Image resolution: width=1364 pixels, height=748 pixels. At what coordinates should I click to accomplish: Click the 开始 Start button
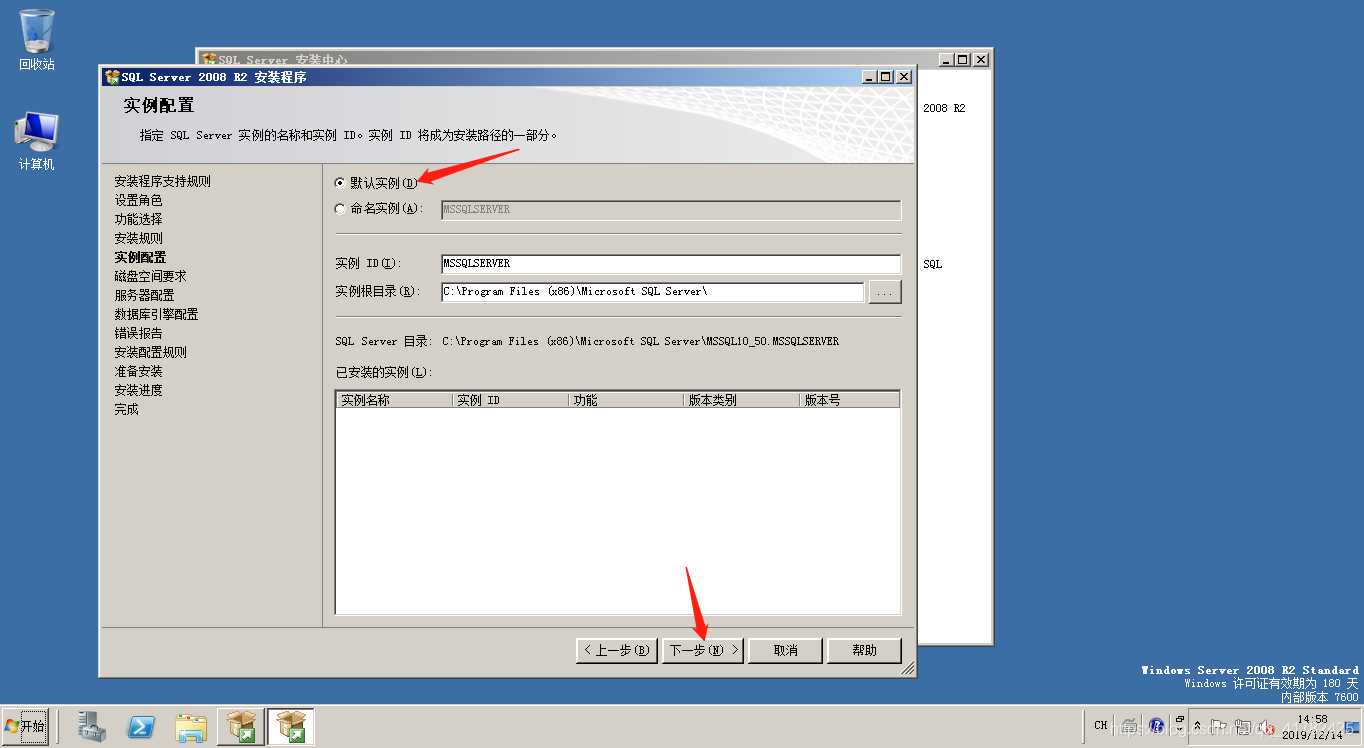25,726
